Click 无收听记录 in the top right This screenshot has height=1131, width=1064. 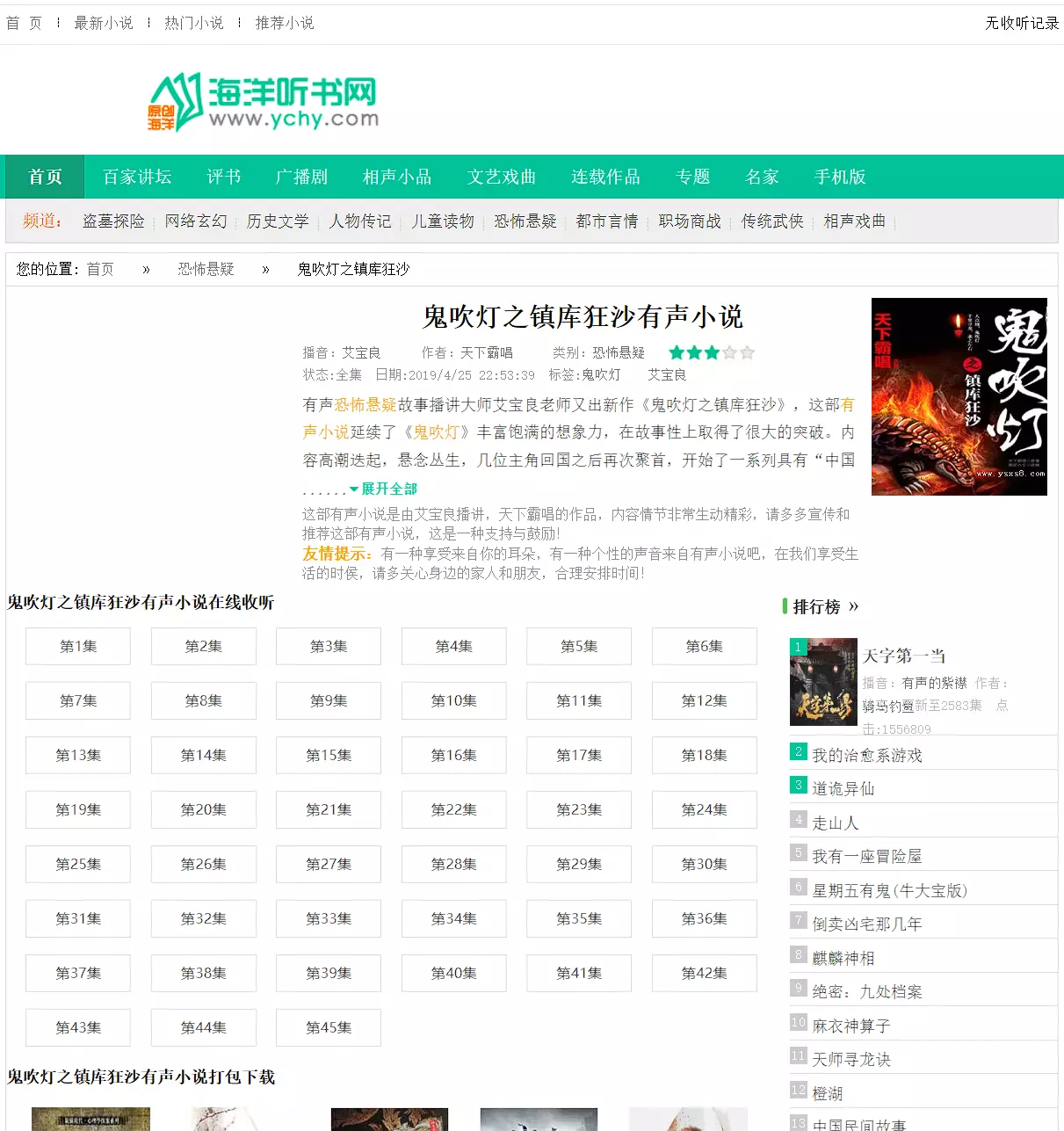click(x=1021, y=24)
